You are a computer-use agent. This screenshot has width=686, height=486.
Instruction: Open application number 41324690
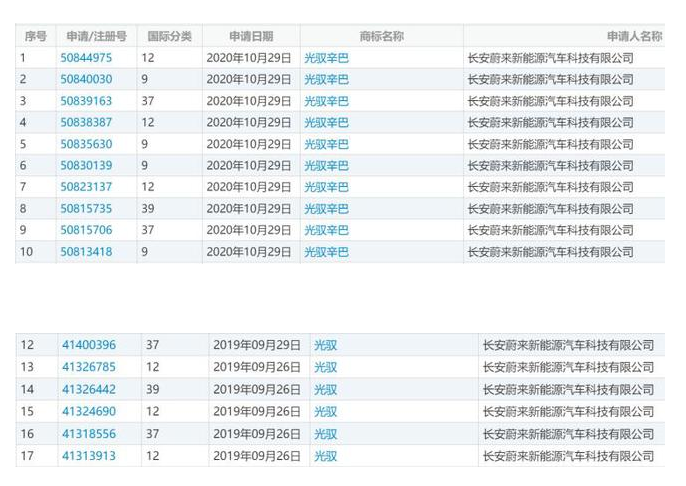(x=89, y=411)
